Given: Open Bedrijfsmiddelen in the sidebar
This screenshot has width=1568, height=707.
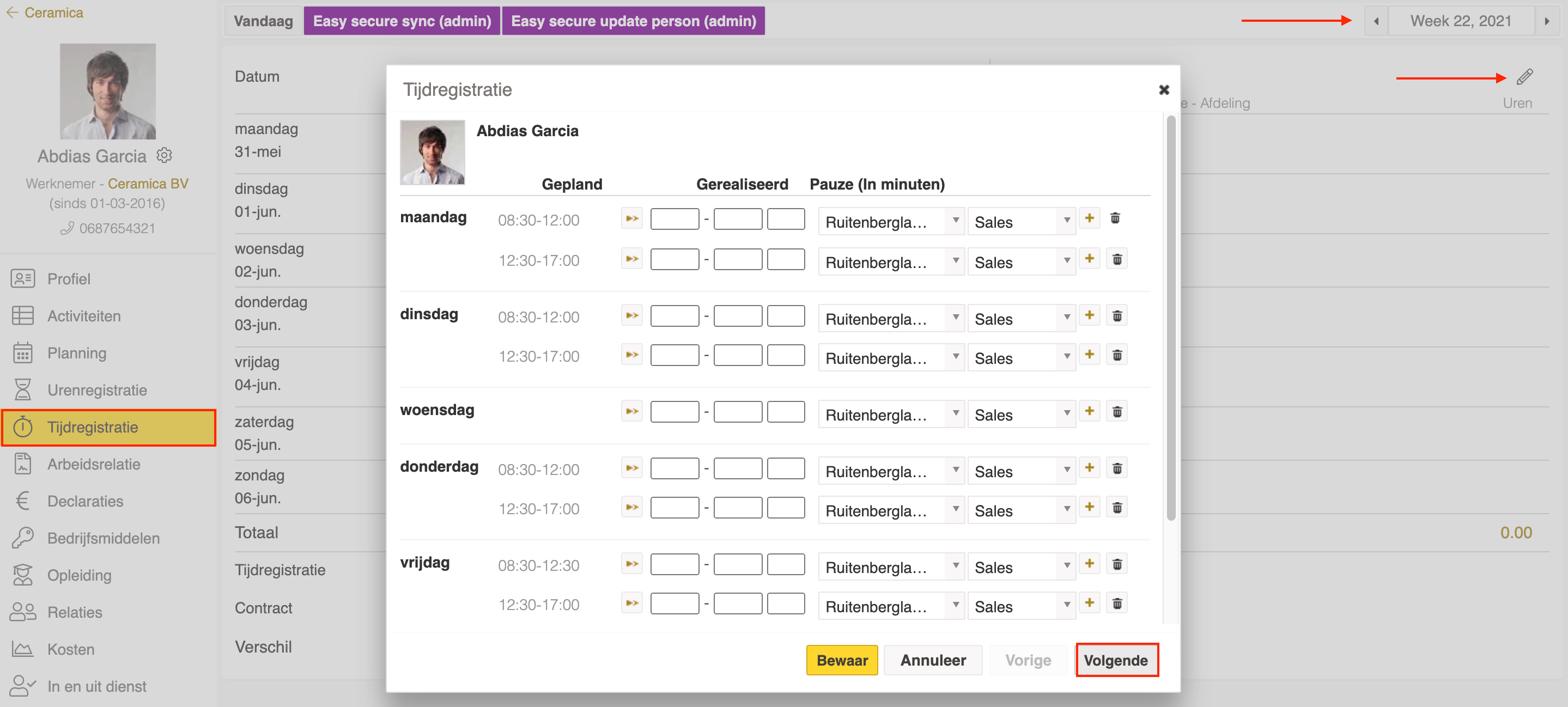Looking at the screenshot, I should point(108,539).
